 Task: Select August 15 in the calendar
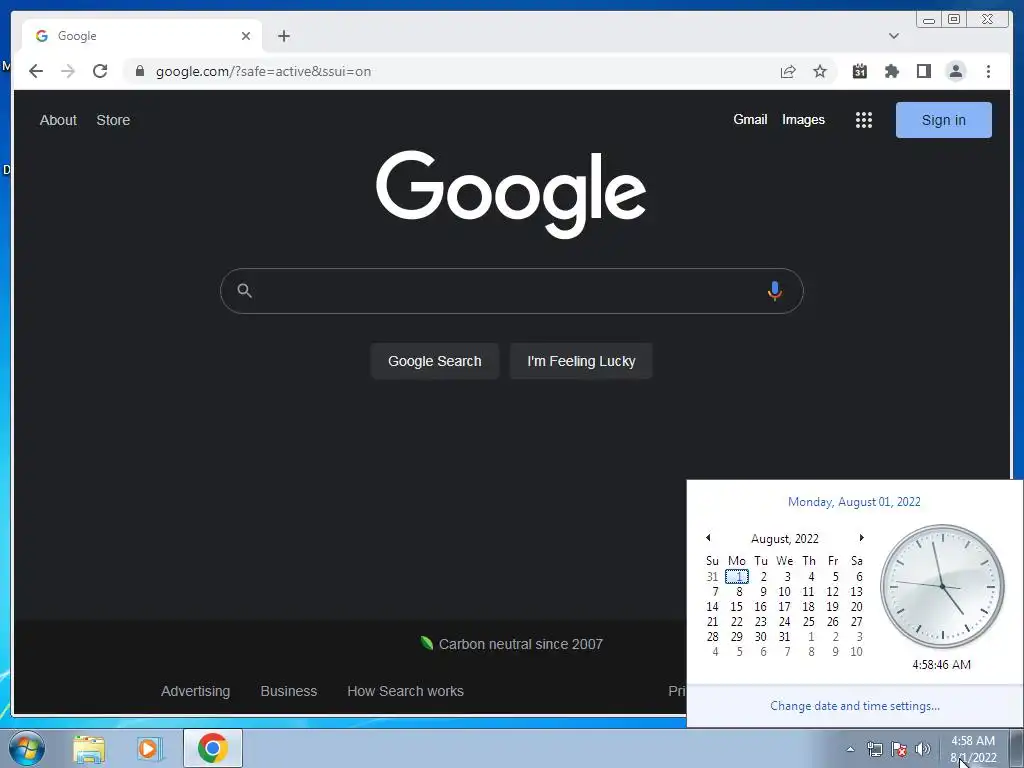pos(737,607)
